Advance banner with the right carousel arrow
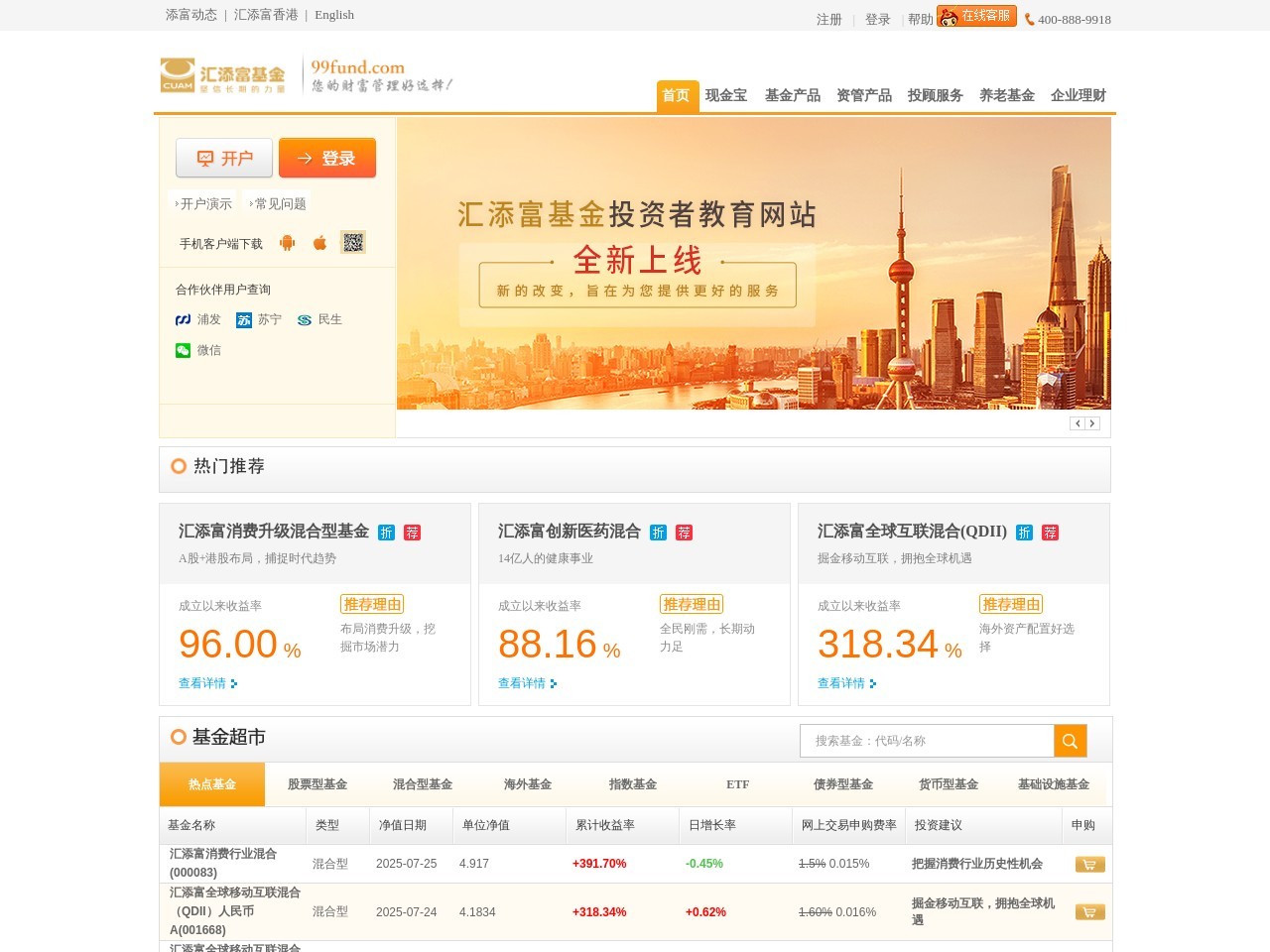 (x=1092, y=422)
